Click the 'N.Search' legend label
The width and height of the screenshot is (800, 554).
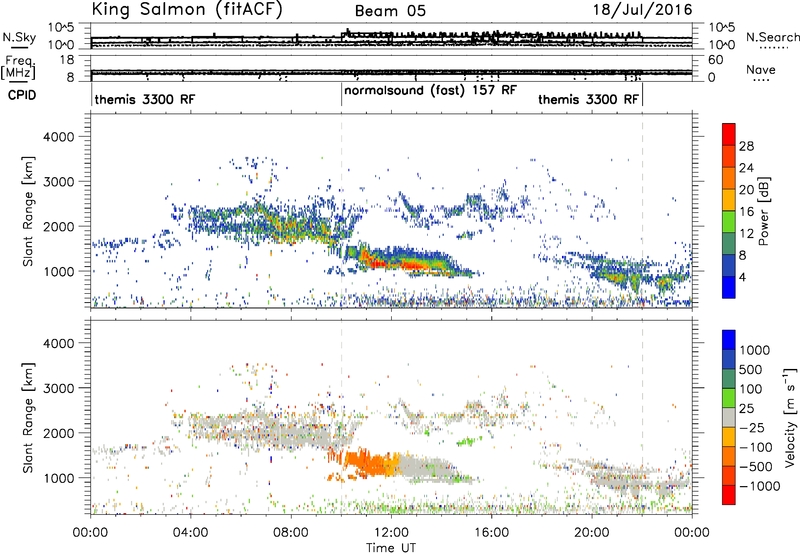(x=772, y=37)
